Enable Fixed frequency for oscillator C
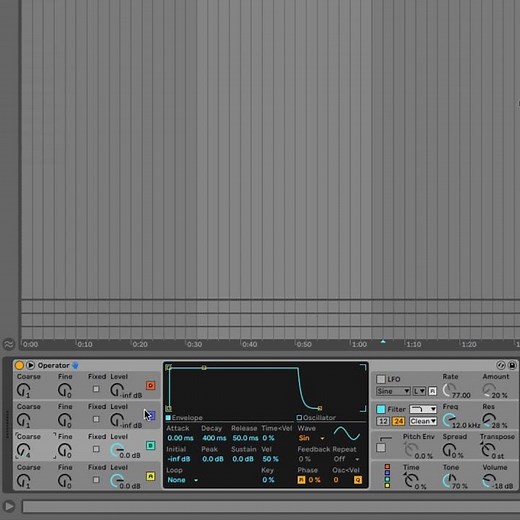Image resolution: width=520 pixels, height=520 pixels. click(96, 419)
